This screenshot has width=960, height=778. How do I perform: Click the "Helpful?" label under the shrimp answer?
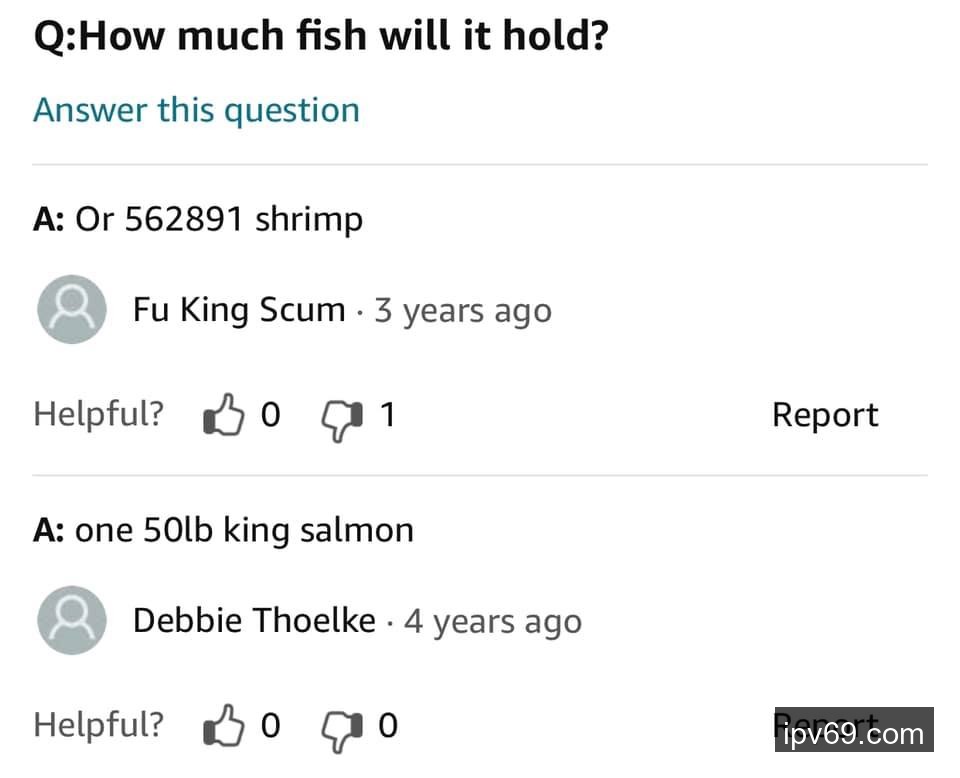click(98, 414)
